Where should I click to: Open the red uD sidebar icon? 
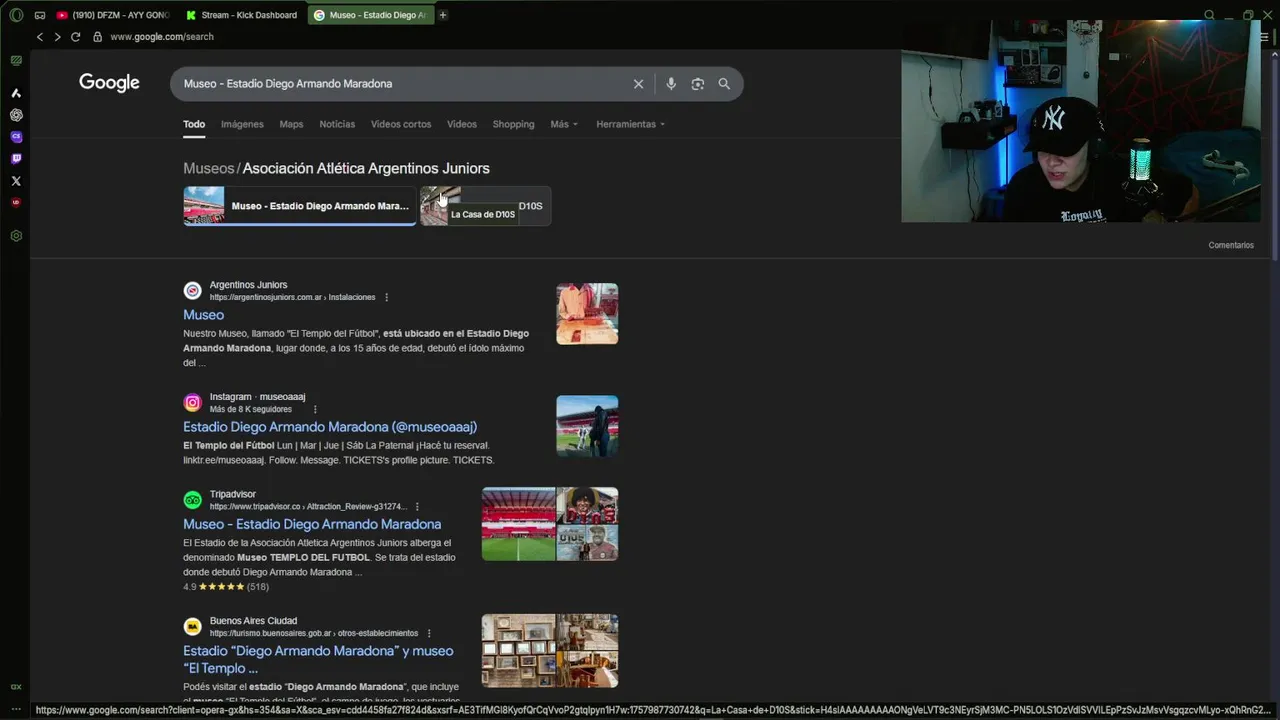[x=16, y=202]
